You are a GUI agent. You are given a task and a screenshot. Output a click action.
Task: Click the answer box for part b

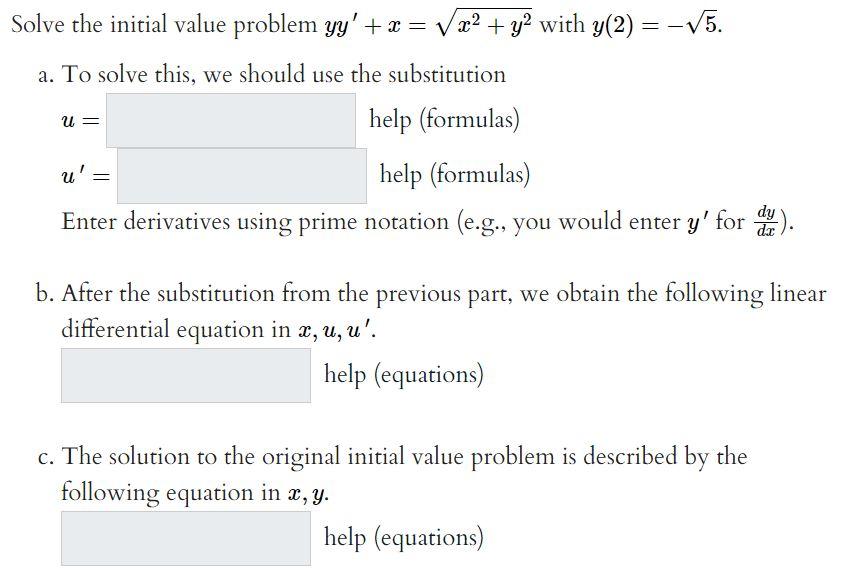click(185, 375)
